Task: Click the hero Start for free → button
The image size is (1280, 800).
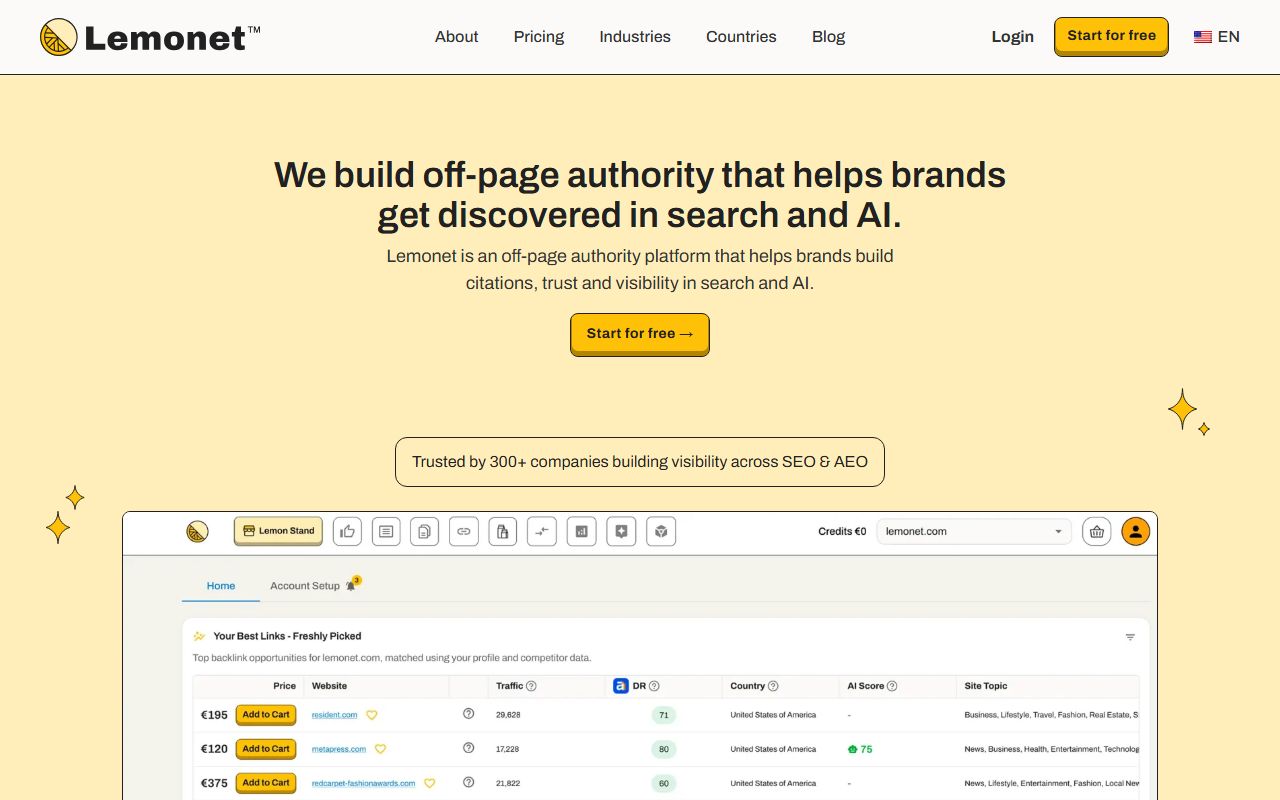Action: (640, 334)
